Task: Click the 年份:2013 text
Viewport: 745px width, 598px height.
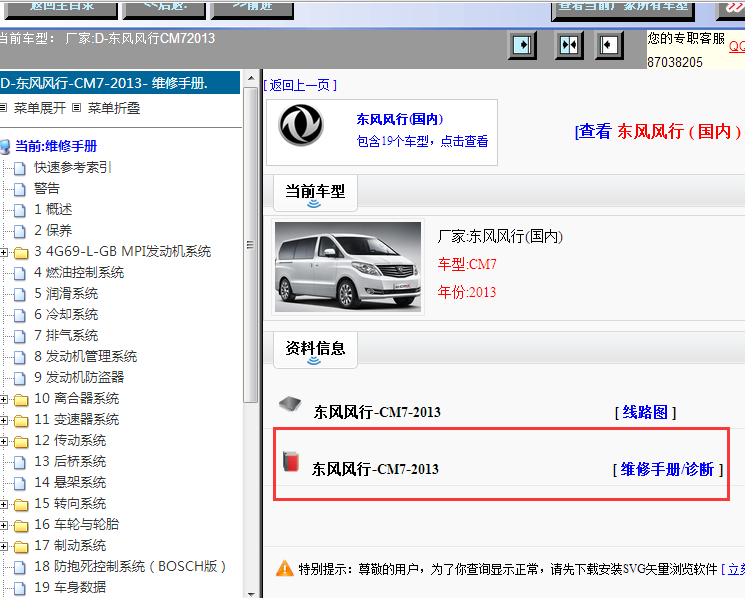Action: click(467, 292)
